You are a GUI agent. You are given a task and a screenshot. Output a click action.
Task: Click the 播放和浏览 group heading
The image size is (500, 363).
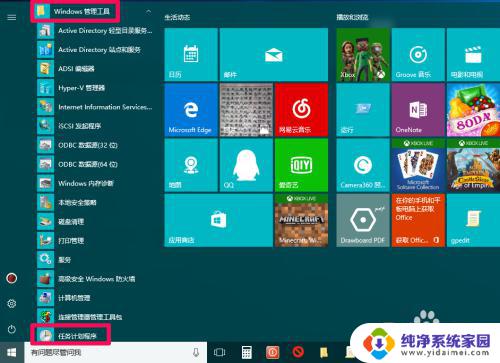[x=352, y=17]
